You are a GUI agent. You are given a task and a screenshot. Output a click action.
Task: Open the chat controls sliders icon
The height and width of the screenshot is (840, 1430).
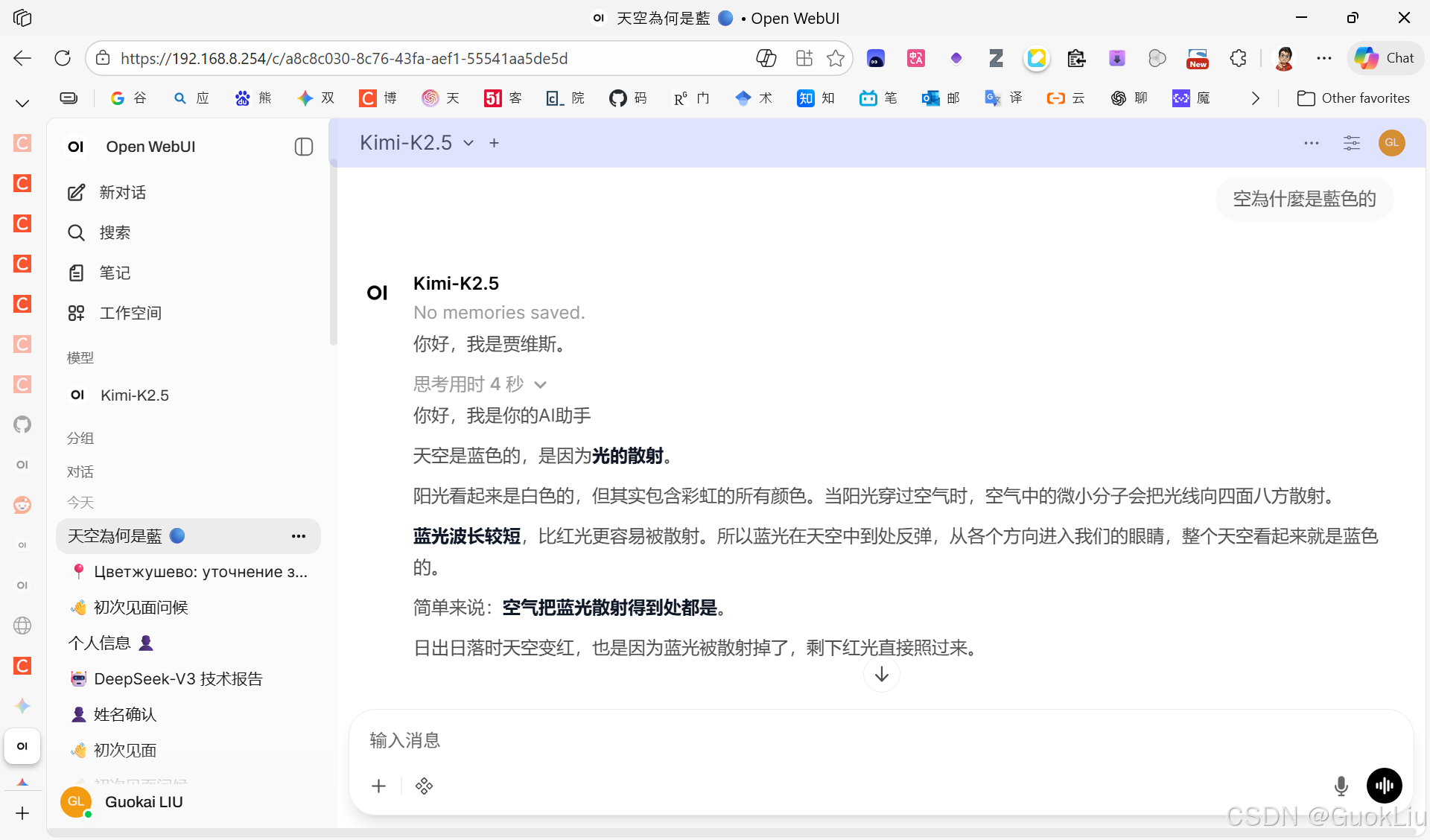(x=1351, y=143)
